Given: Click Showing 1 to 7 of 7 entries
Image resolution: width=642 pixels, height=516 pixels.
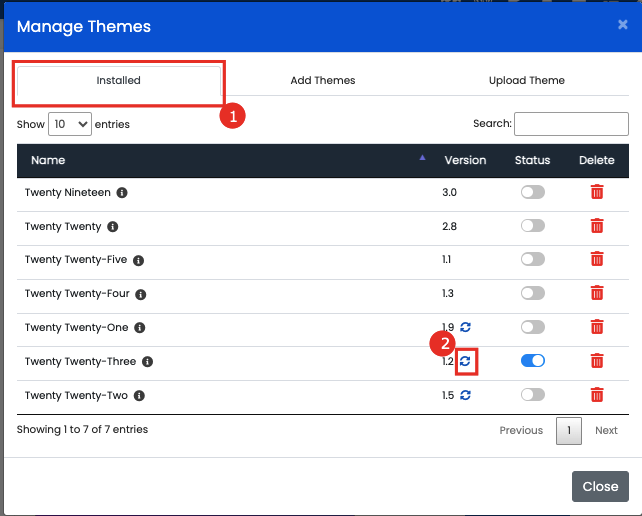Looking at the screenshot, I should (82, 430).
